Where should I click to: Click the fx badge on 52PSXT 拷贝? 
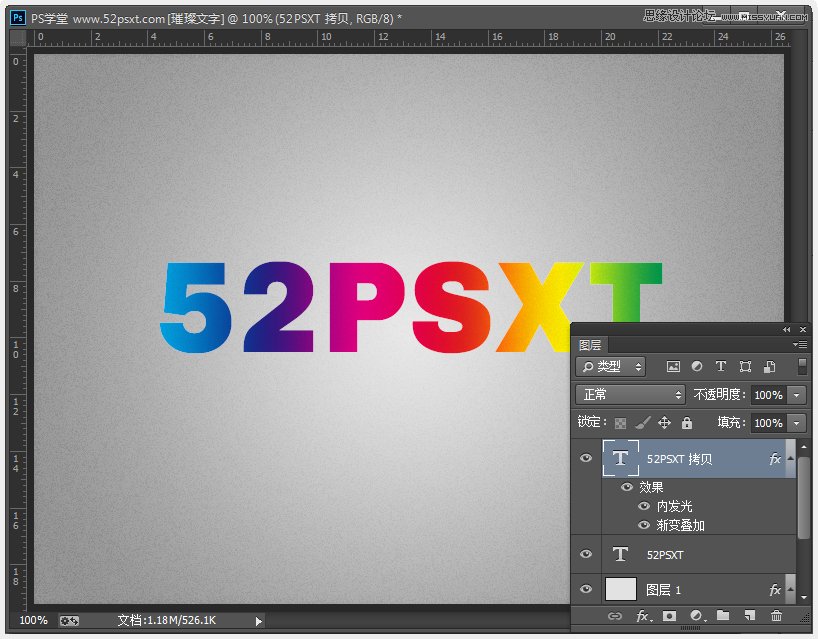(775, 459)
